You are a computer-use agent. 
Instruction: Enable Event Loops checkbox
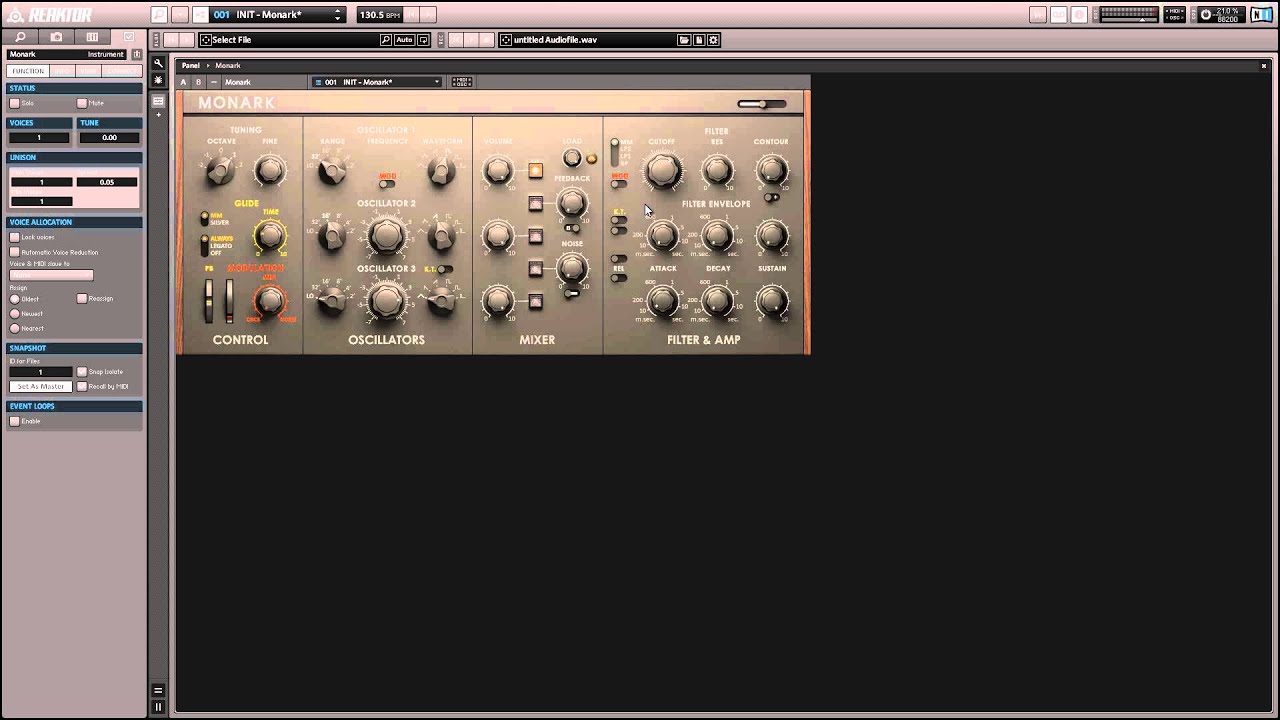pyautogui.click(x=14, y=421)
